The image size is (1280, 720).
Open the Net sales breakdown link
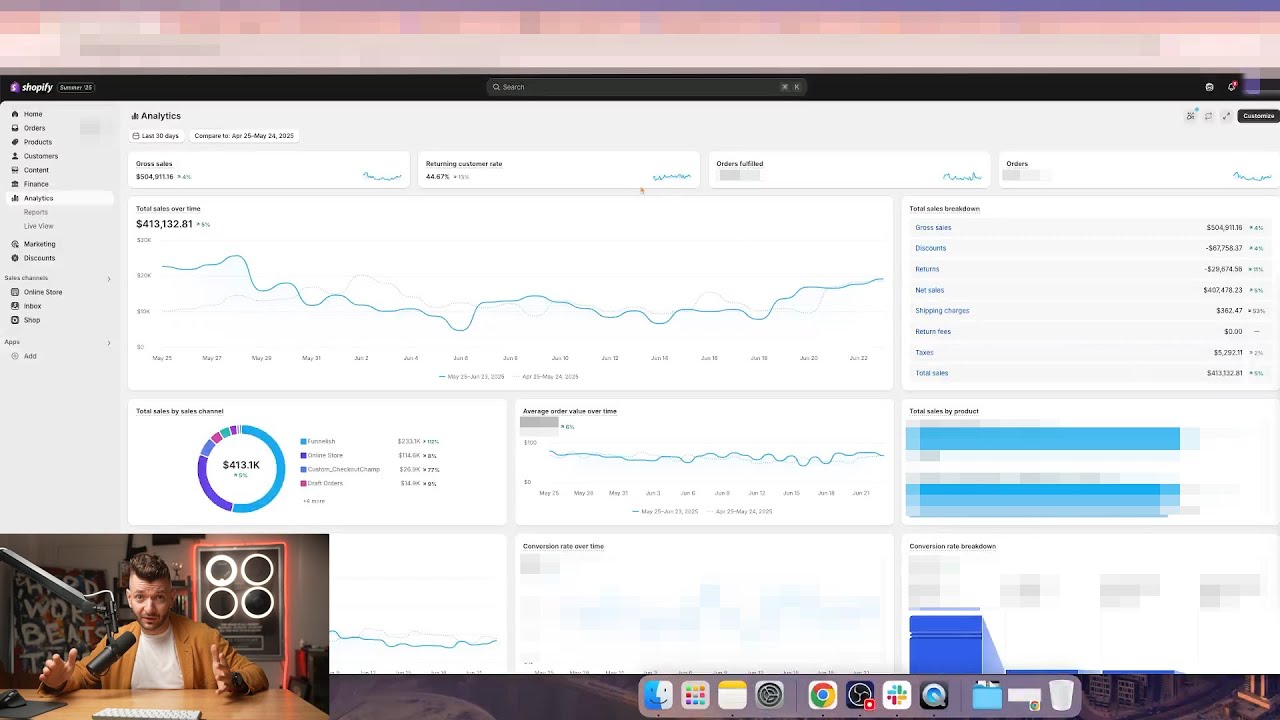click(929, 290)
